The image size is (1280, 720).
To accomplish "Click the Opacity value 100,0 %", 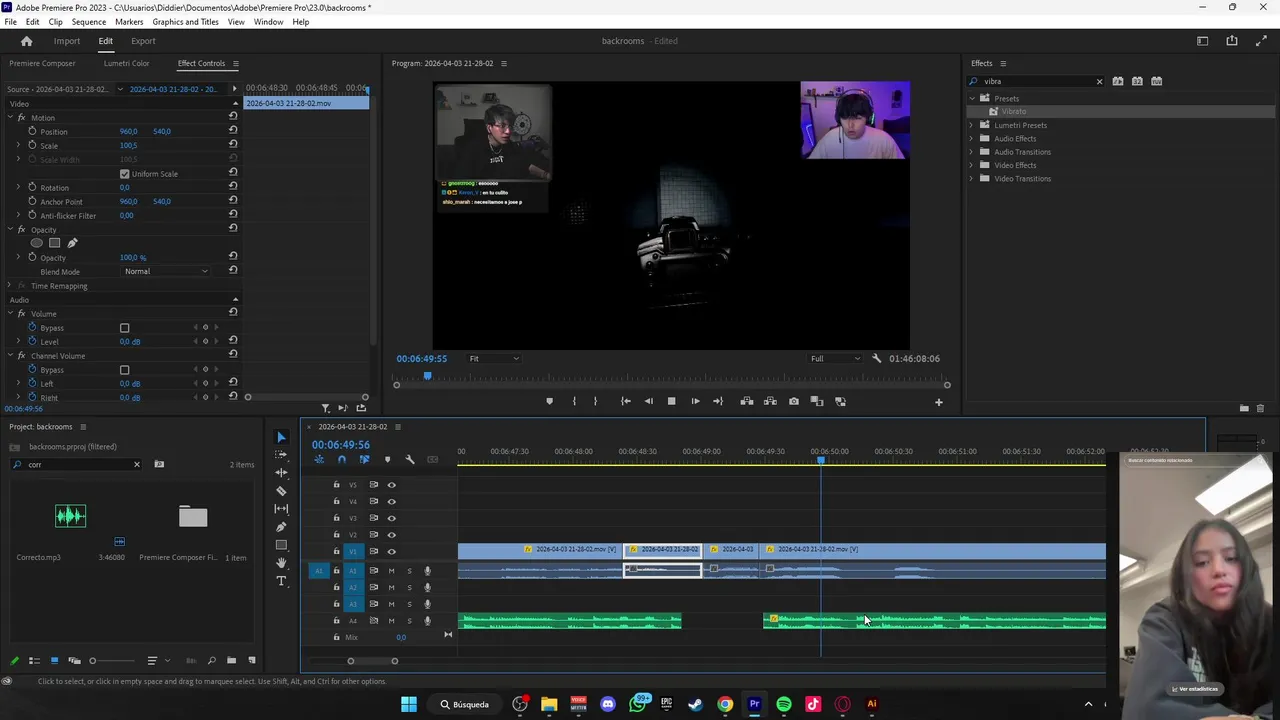I will pyautogui.click(x=133, y=257).
